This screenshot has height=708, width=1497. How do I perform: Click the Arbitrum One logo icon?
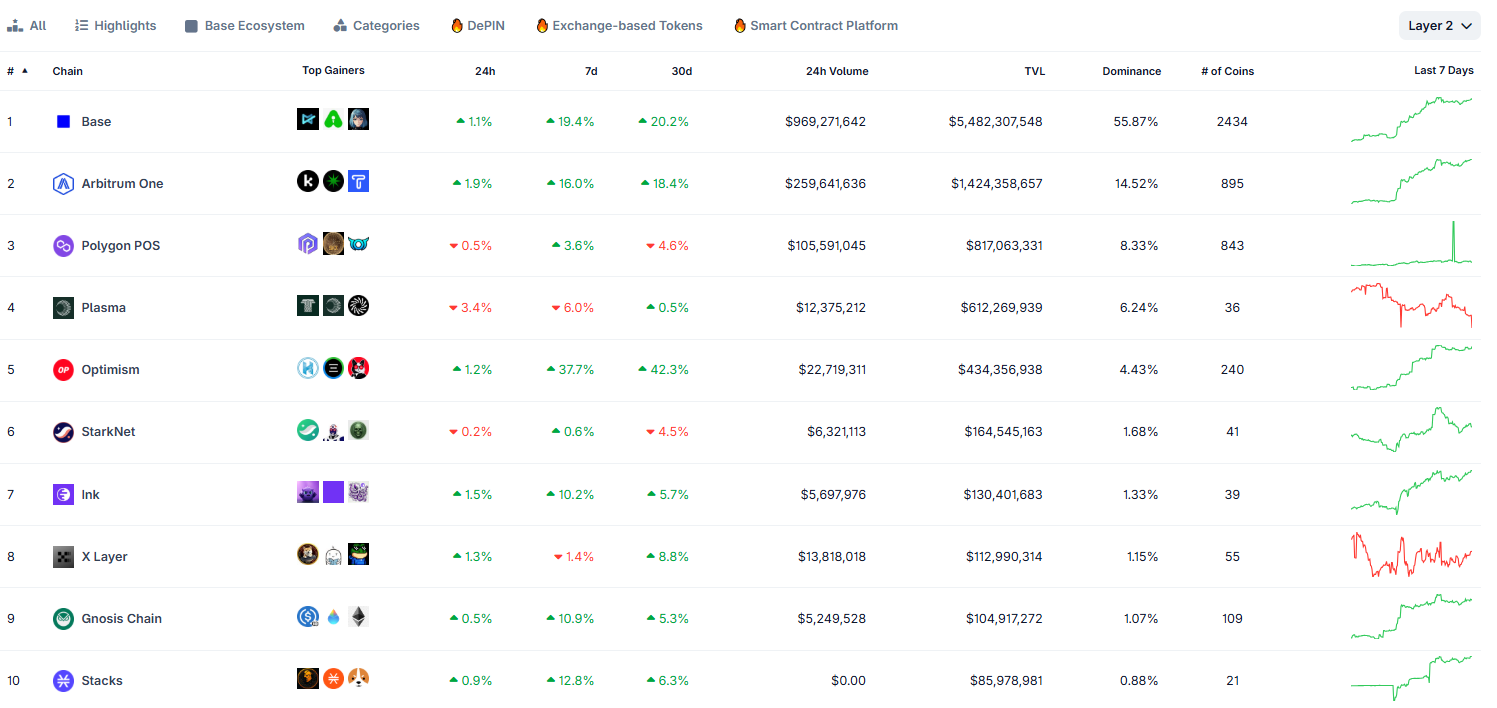click(63, 183)
